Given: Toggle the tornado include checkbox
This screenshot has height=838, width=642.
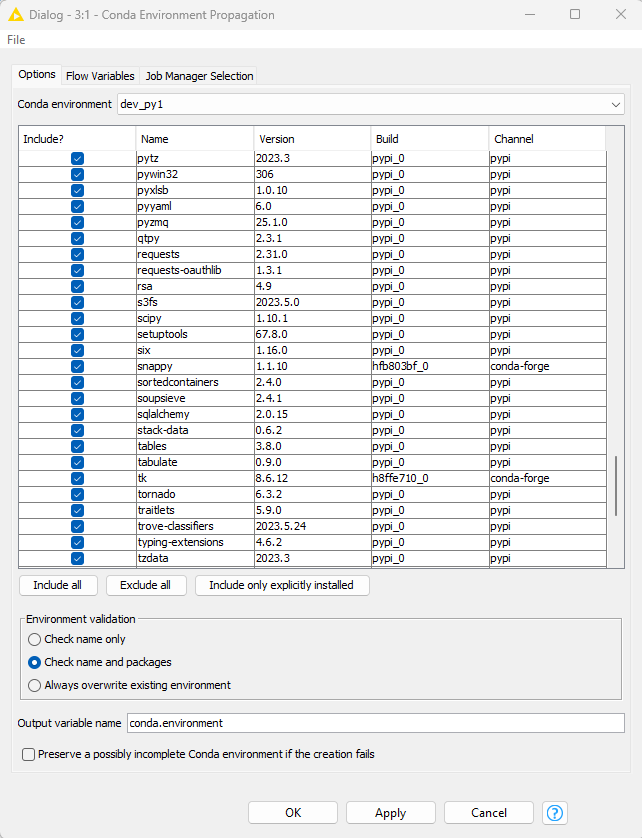Looking at the screenshot, I should (77, 494).
